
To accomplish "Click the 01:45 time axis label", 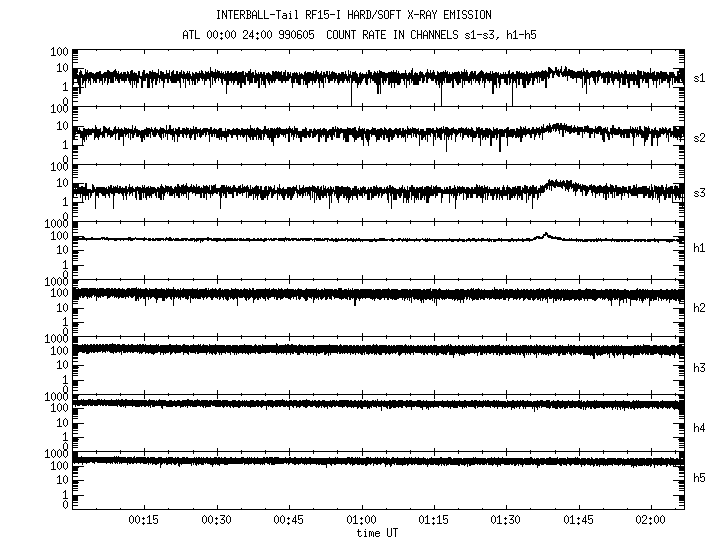I will point(579,520).
